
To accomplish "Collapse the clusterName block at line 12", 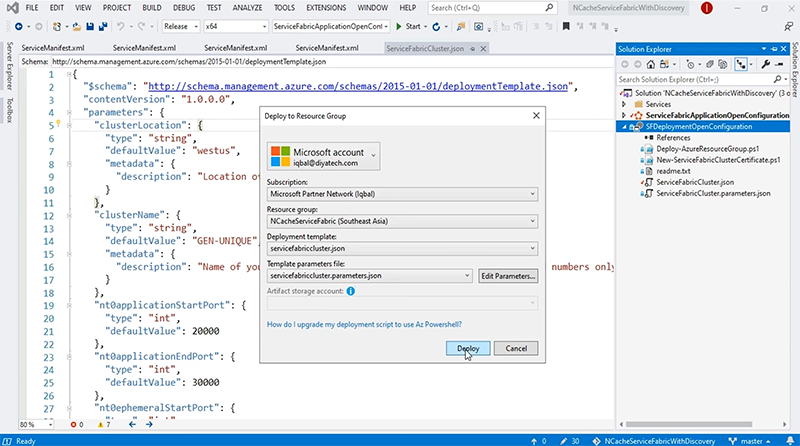I will coord(69,215).
